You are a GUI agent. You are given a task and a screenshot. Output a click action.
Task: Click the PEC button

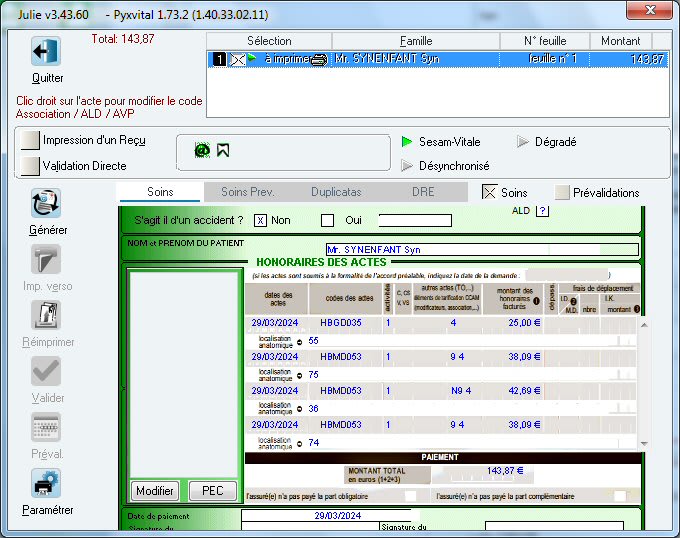tap(212, 491)
